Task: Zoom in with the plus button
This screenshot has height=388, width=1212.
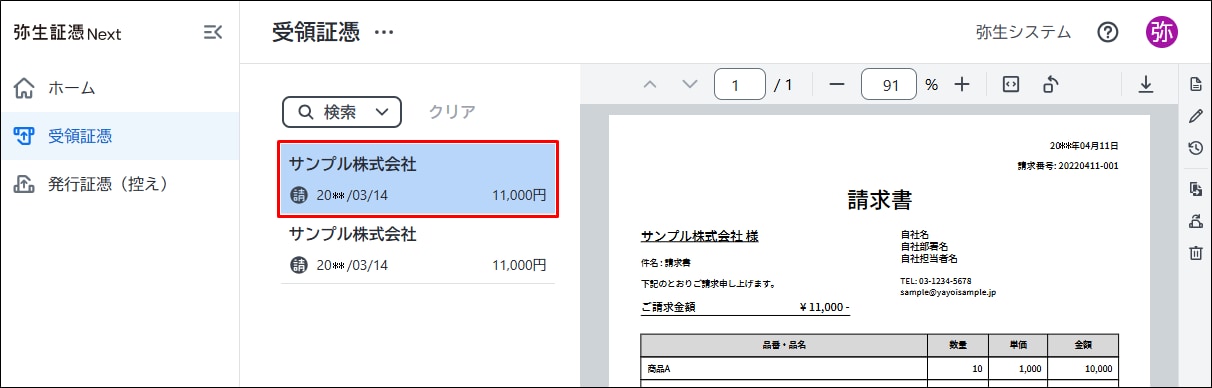Action: click(962, 85)
